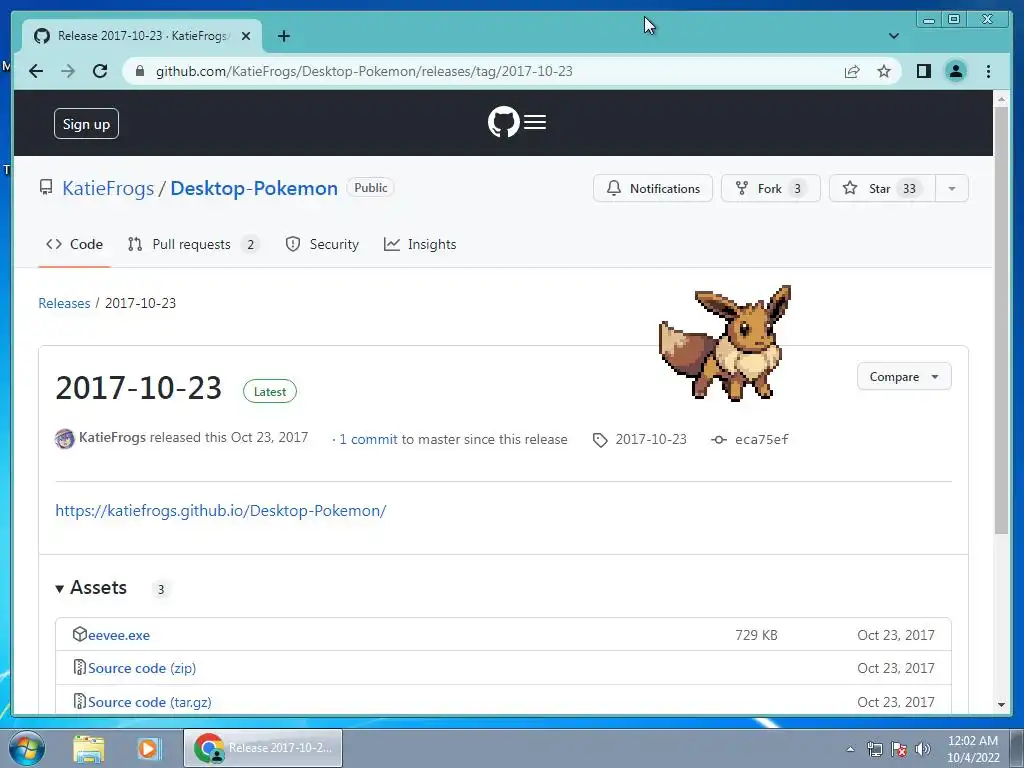
Task: Click the browser Forward arrow
Action: click(68, 71)
